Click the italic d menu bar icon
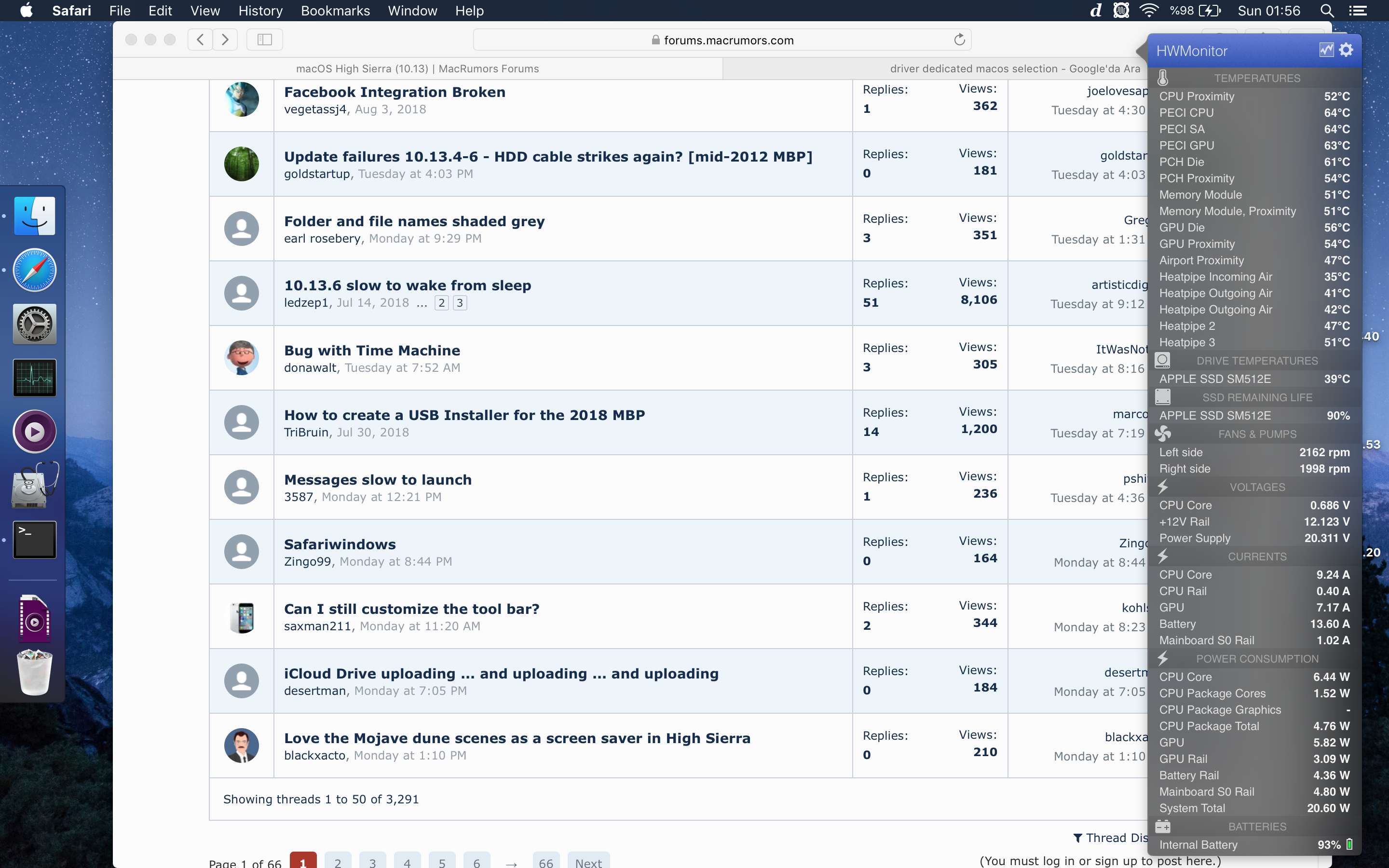The height and width of the screenshot is (868, 1389). [x=1096, y=10]
